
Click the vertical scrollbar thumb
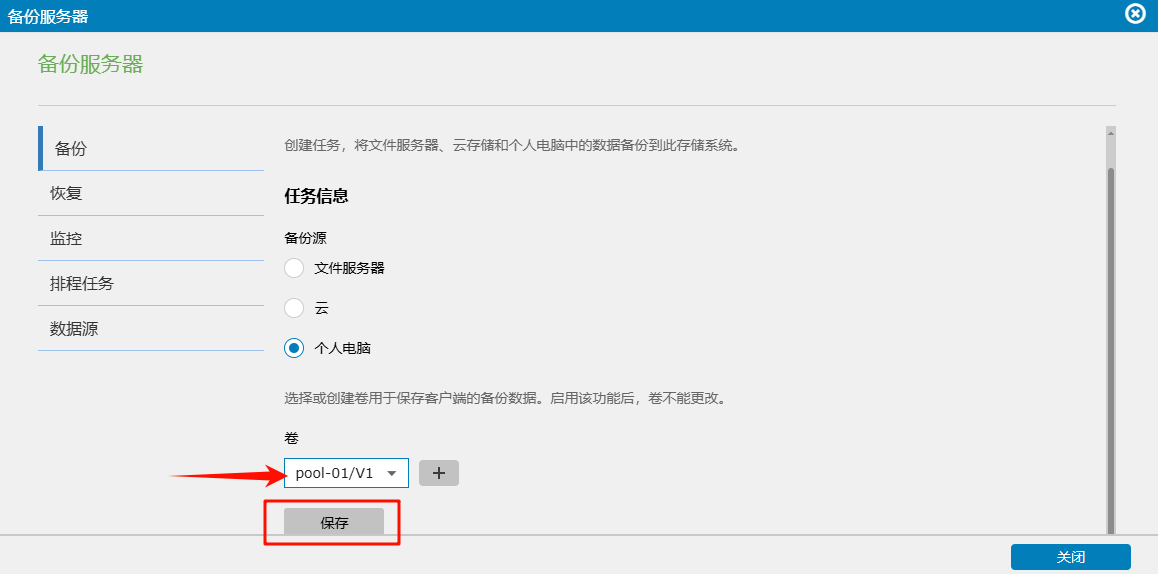(x=1110, y=340)
